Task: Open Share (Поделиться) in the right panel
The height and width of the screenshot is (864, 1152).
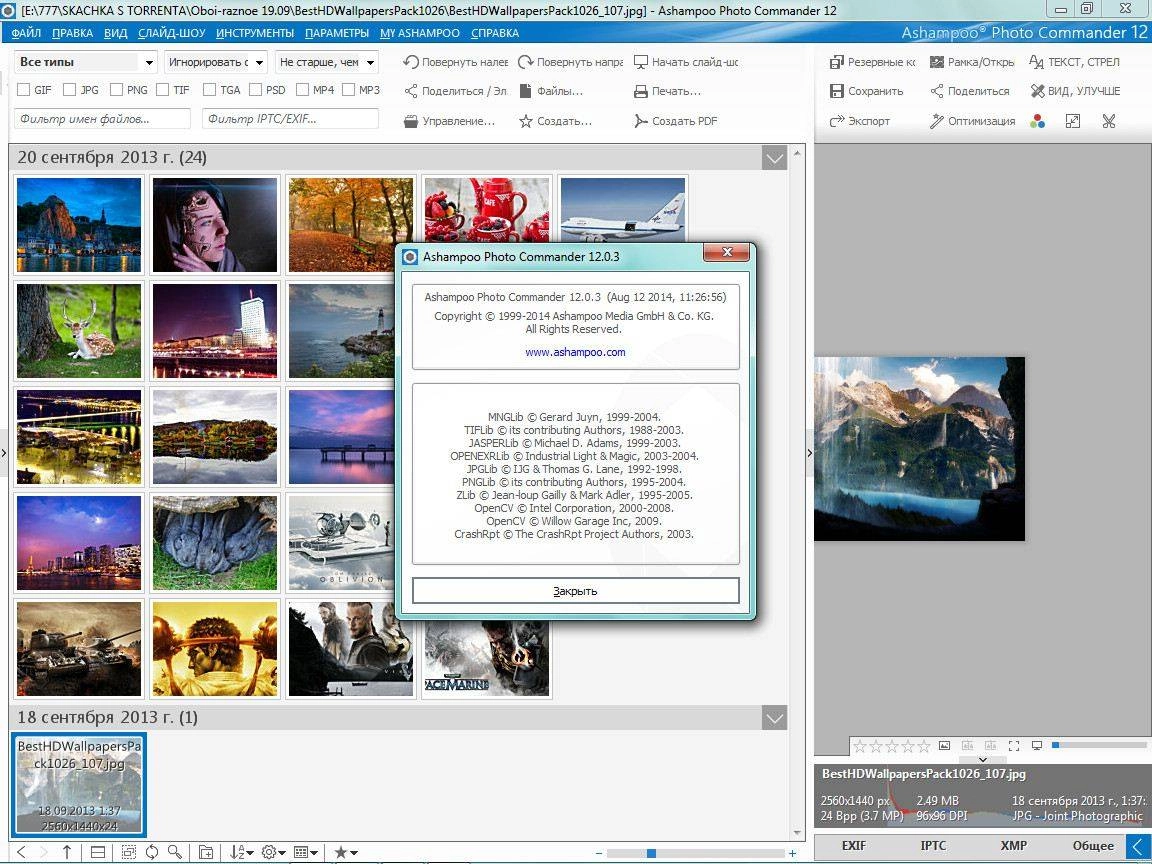Action: click(971, 92)
